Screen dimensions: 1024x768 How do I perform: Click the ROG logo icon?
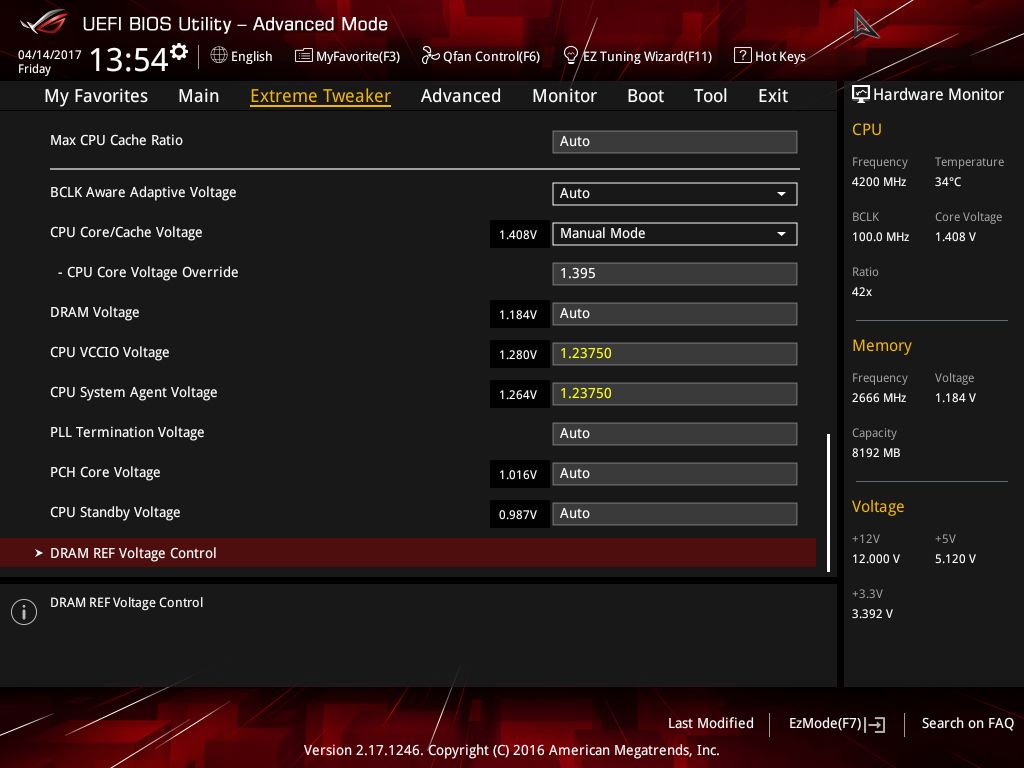pyautogui.click(x=44, y=22)
